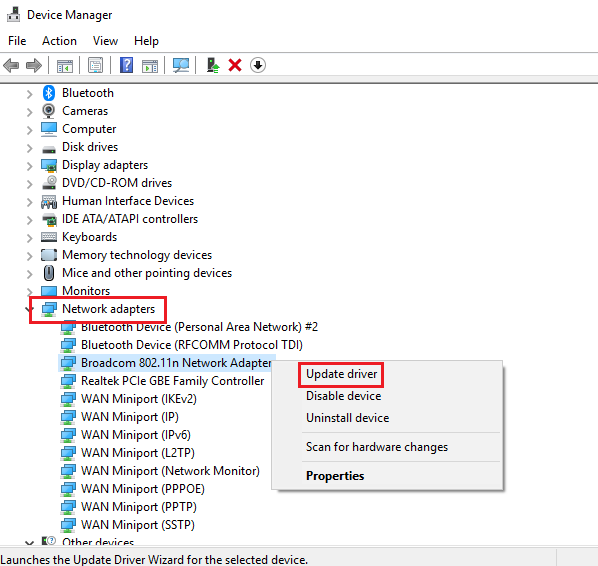Select WAN Miniport (IP)
Viewport: 598px width, 566px height.
pyautogui.click(x=130, y=417)
